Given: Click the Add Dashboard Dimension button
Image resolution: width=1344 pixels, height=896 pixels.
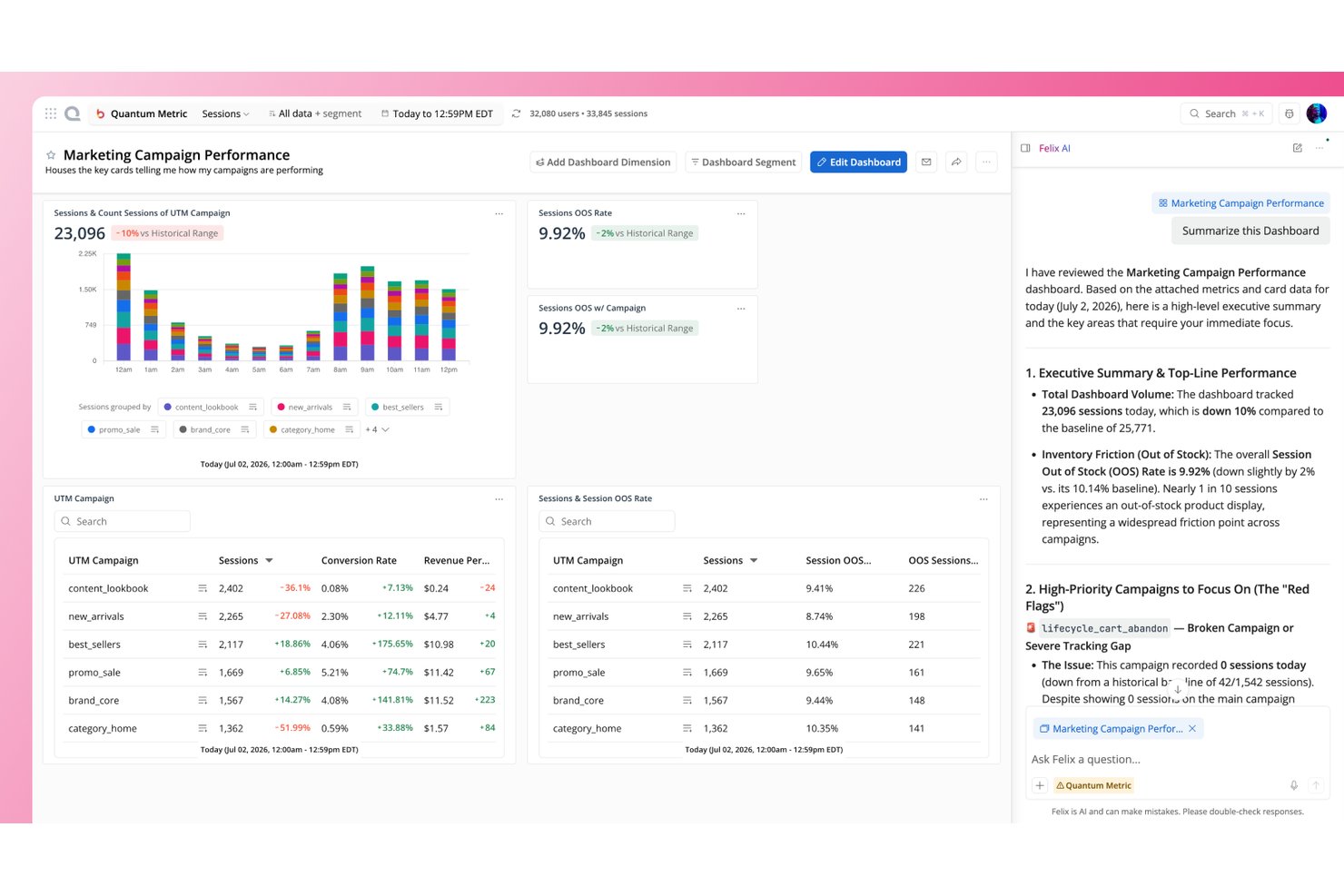Looking at the screenshot, I should click(x=603, y=162).
